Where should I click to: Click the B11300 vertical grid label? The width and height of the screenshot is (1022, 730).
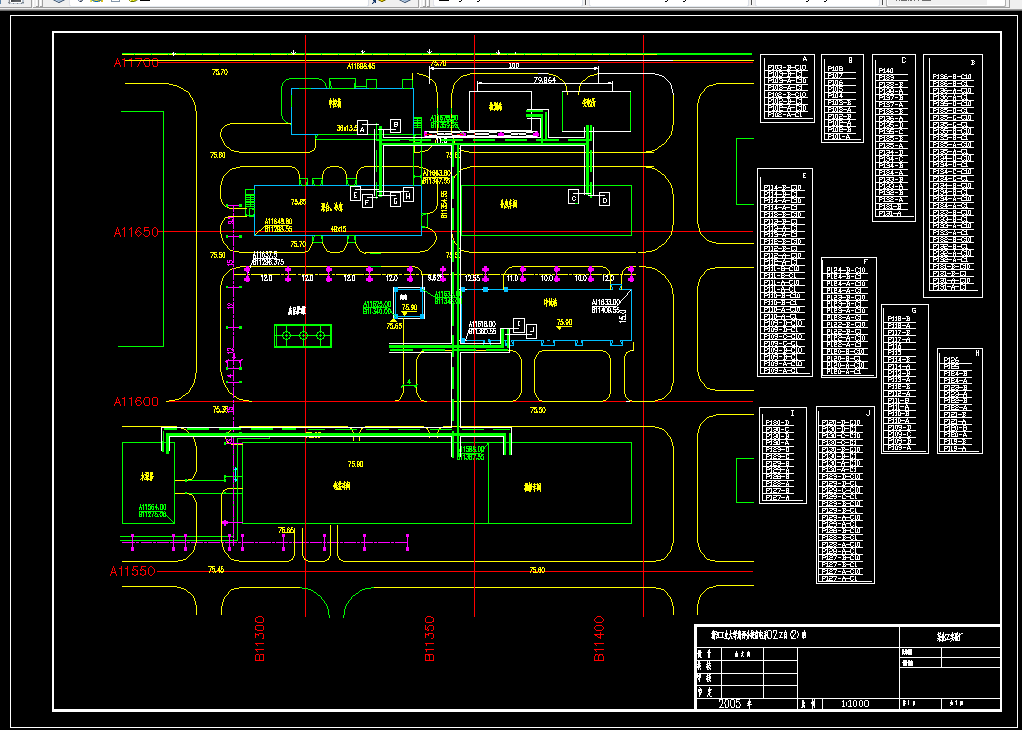259,639
